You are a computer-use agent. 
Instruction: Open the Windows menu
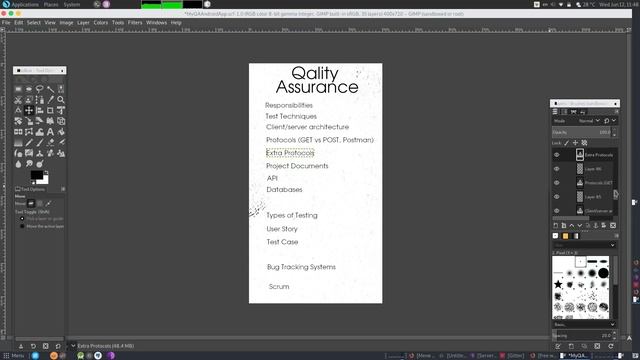tap(156, 22)
